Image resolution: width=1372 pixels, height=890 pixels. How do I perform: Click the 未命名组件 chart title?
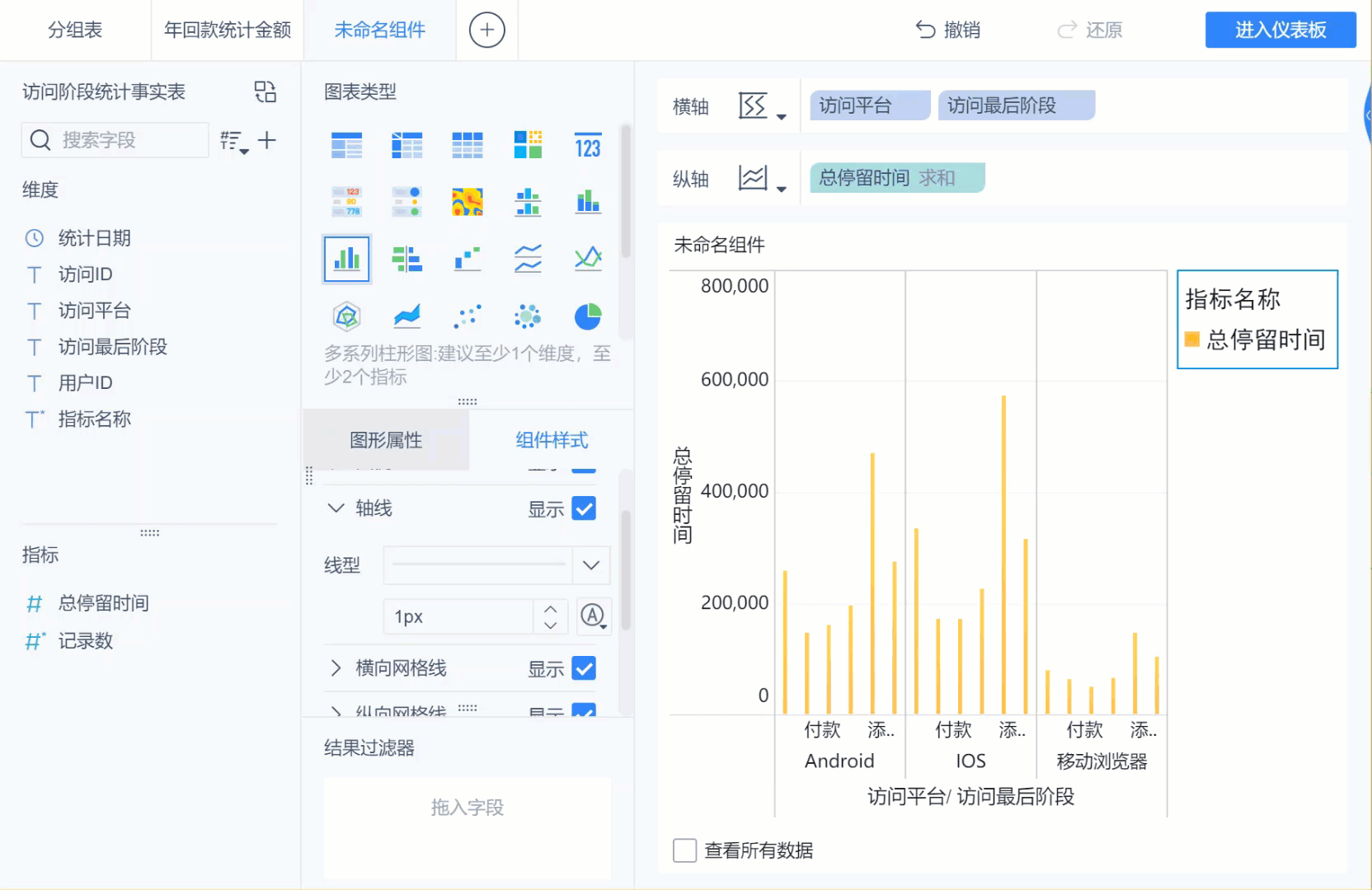click(719, 245)
